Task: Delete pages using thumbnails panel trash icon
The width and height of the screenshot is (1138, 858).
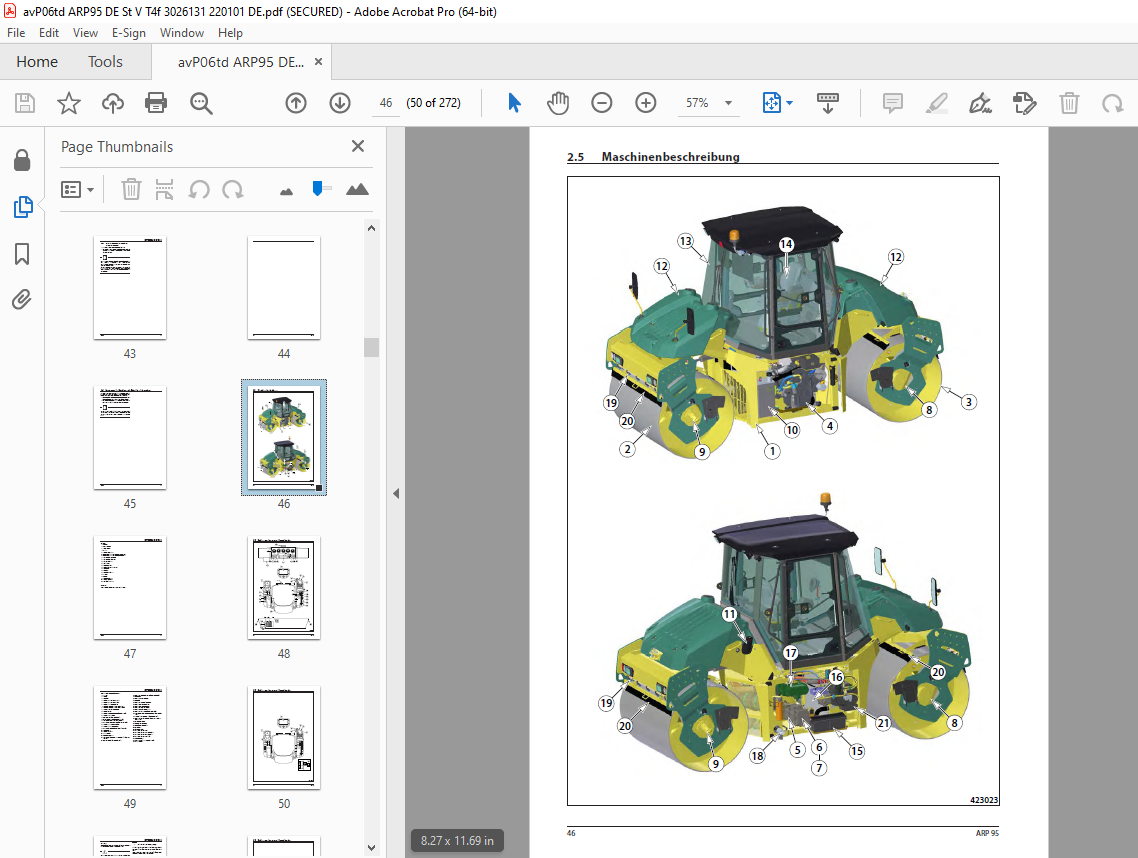Action: click(x=131, y=189)
